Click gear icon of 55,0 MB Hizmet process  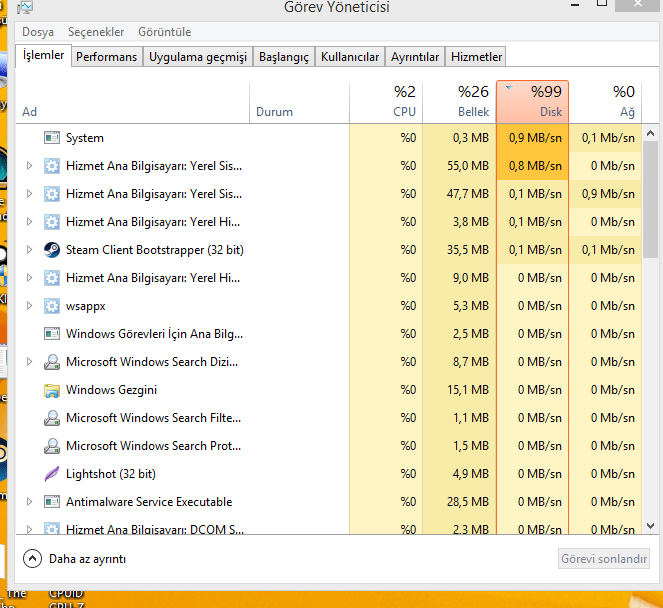tap(52, 166)
